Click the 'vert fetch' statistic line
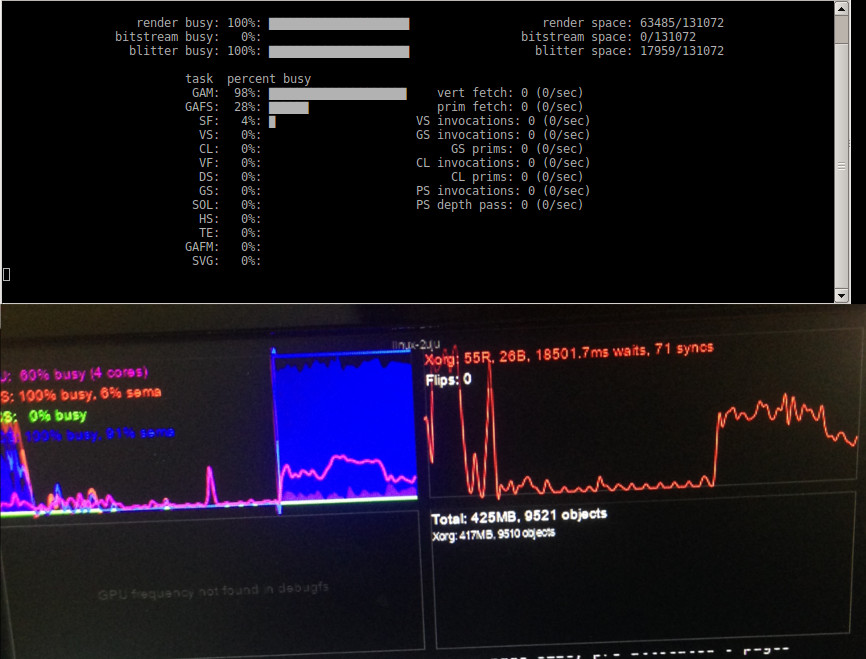The width and height of the screenshot is (866, 659). click(x=510, y=93)
